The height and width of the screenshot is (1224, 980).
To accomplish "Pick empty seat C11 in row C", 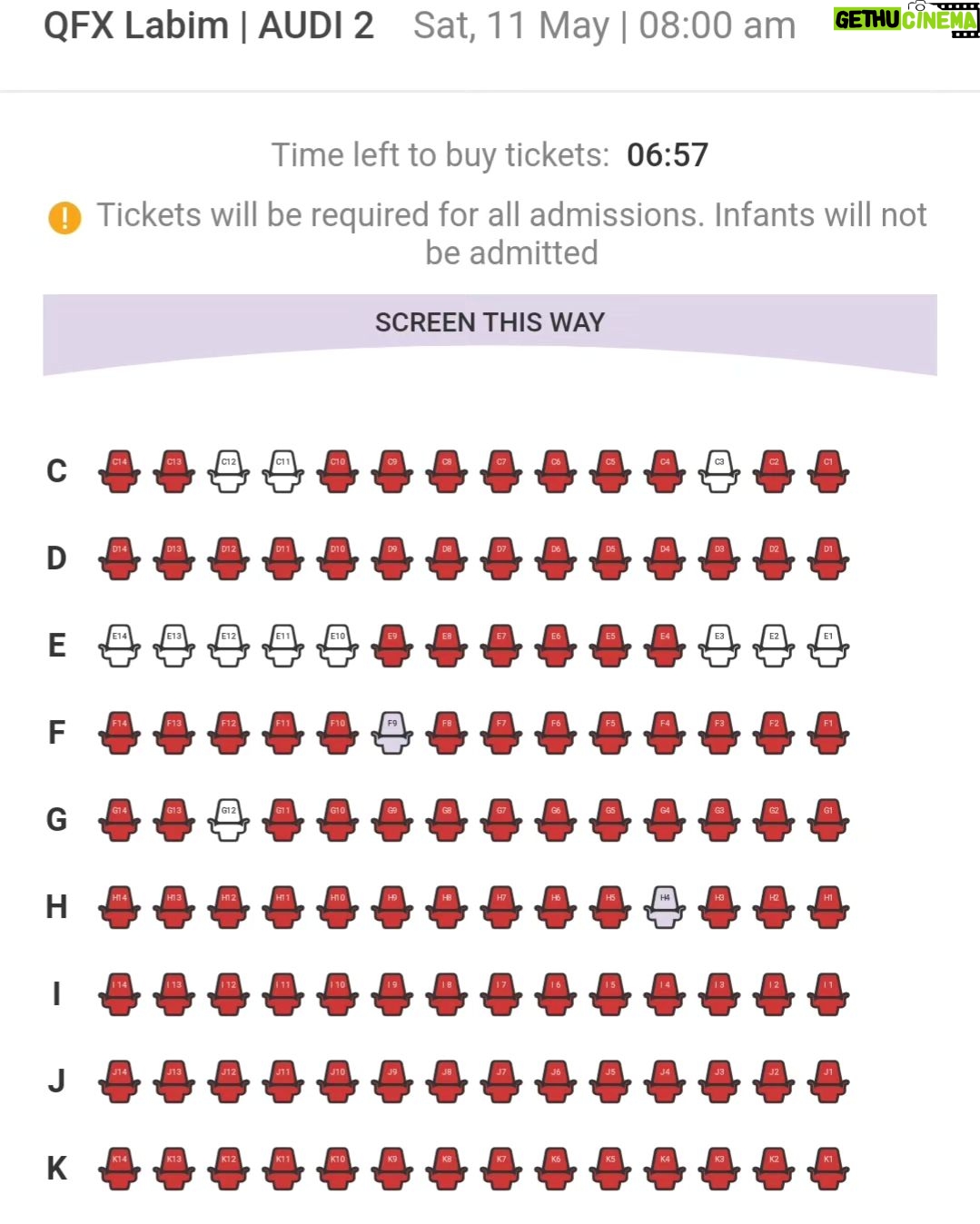I will (x=283, y=471).
